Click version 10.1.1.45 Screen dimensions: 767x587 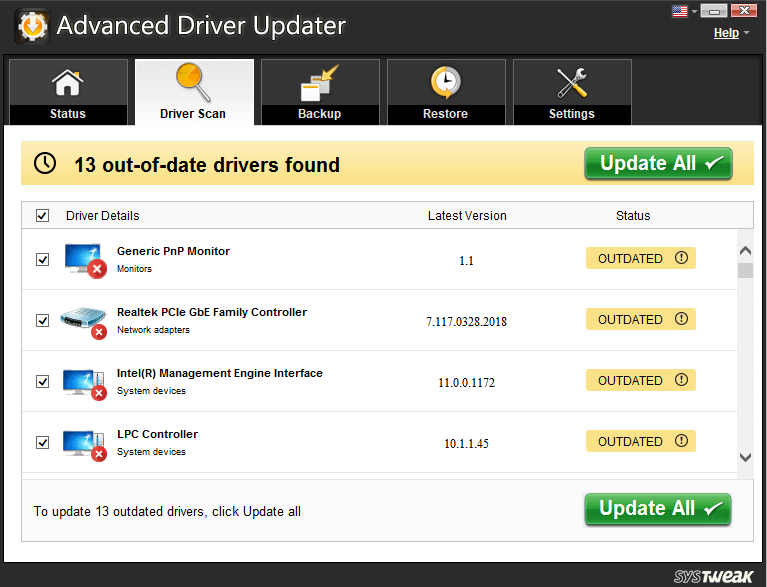point(466,444)
